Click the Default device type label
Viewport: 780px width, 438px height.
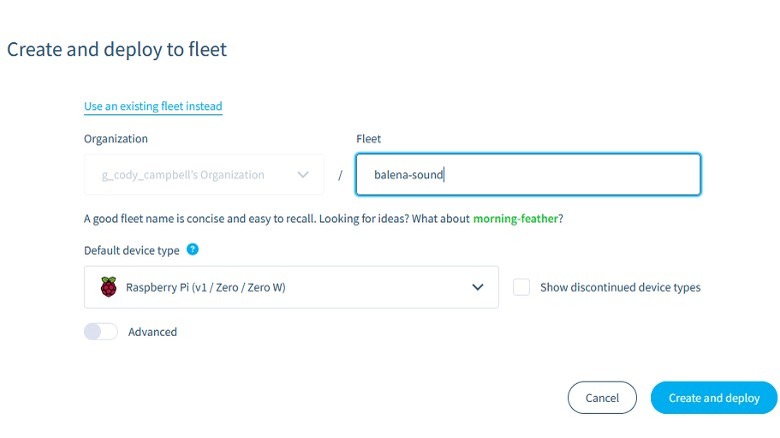tap(131, 250)
